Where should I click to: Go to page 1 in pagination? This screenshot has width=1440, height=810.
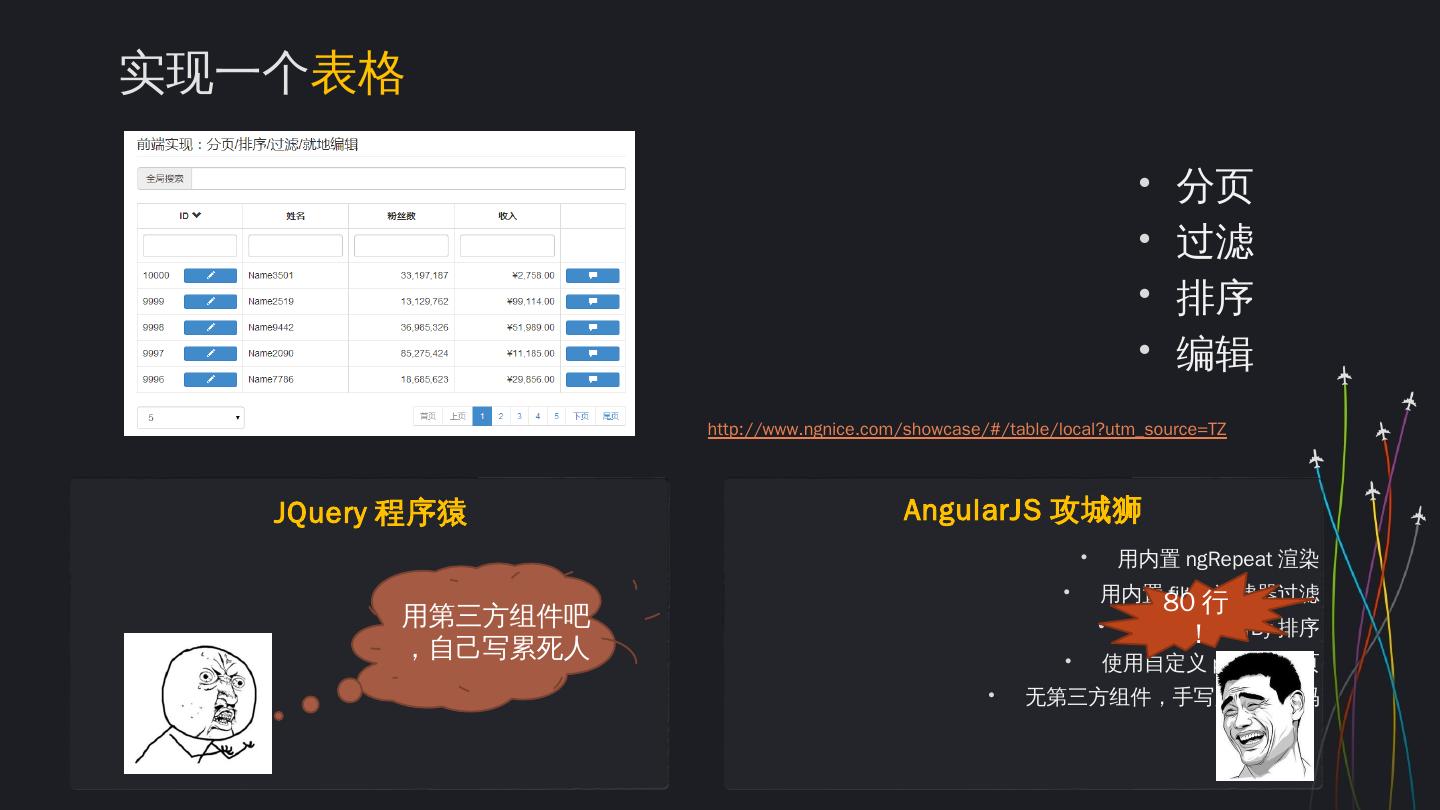click(x=482, y=417)
